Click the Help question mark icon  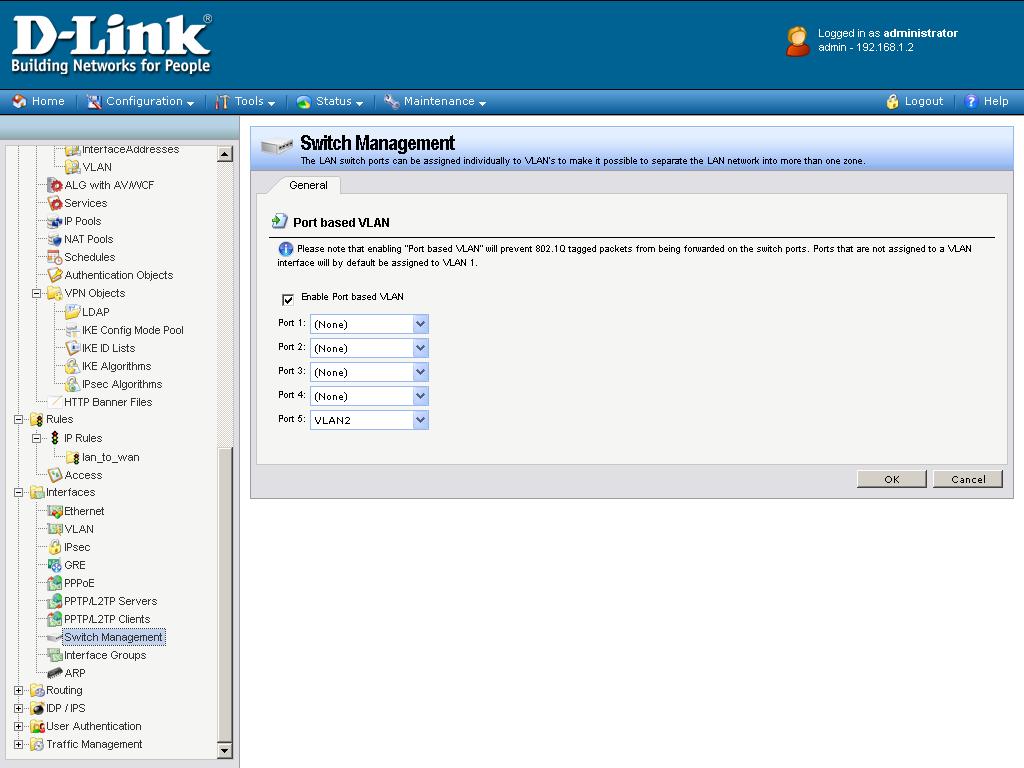(970, 101)
